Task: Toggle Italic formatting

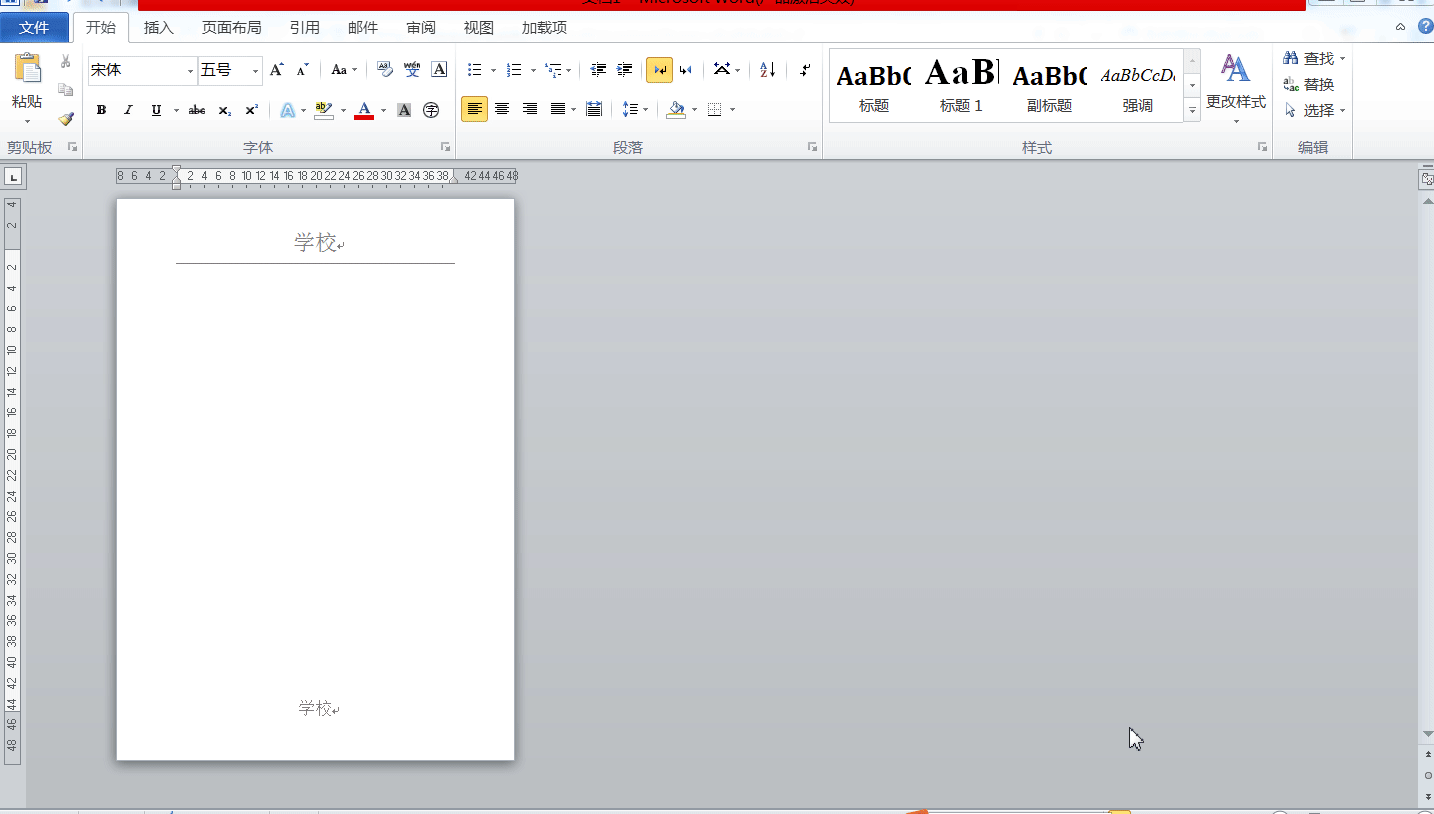Action: (128, 110)
